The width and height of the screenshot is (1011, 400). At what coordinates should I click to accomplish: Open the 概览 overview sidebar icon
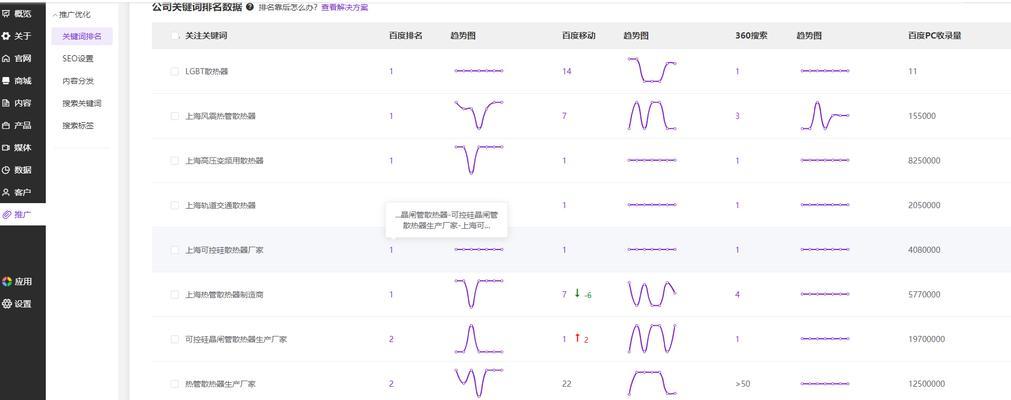[6, 14]
